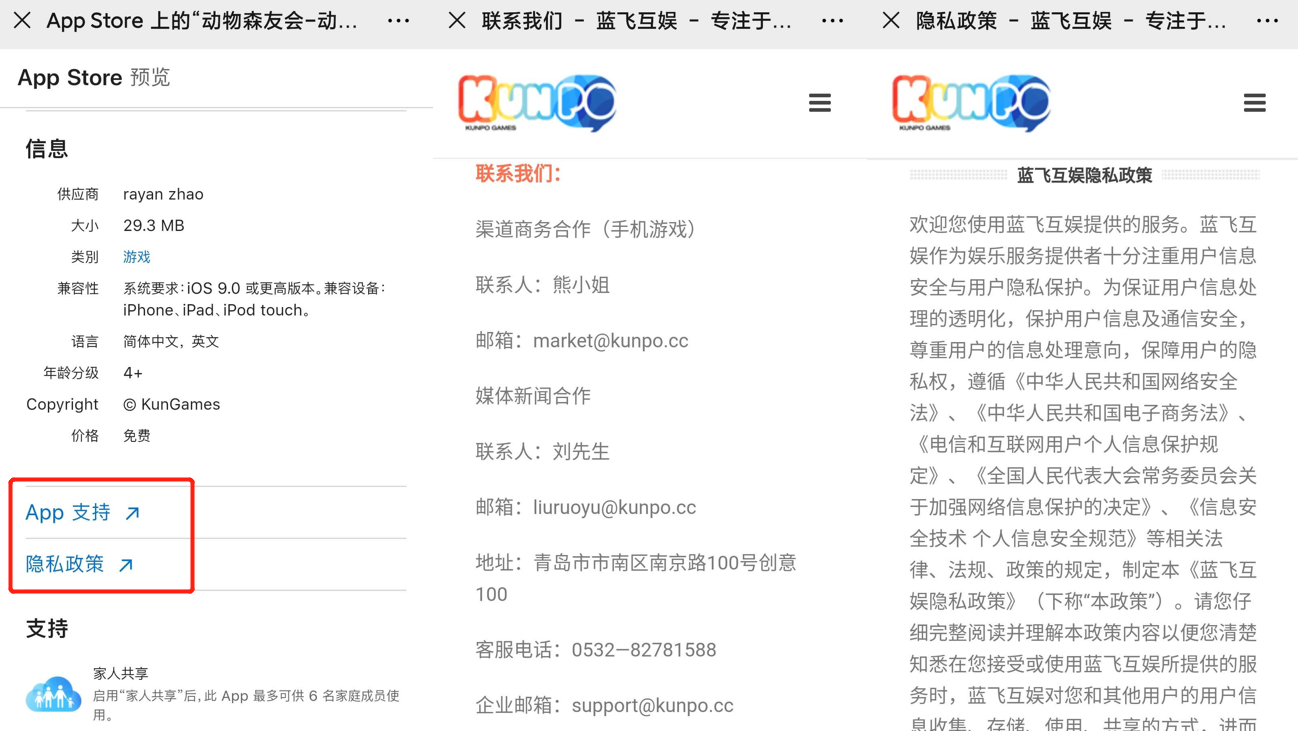Open hamburger menu on contact page
The width and height of the screenshot is (1298, 731).
(820, 103)
